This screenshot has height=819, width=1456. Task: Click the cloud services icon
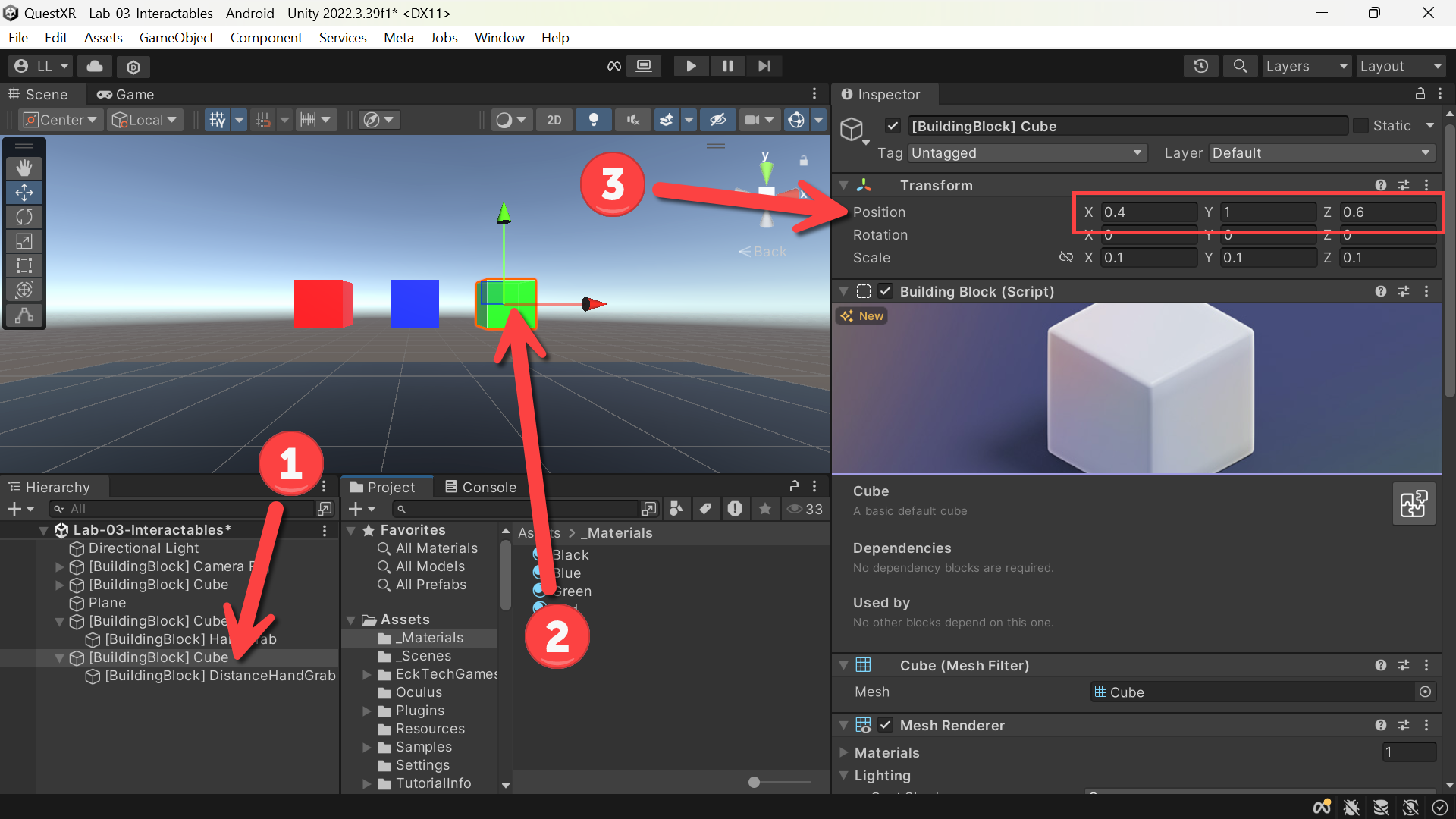pyautogui.click(x=95, y=66)
